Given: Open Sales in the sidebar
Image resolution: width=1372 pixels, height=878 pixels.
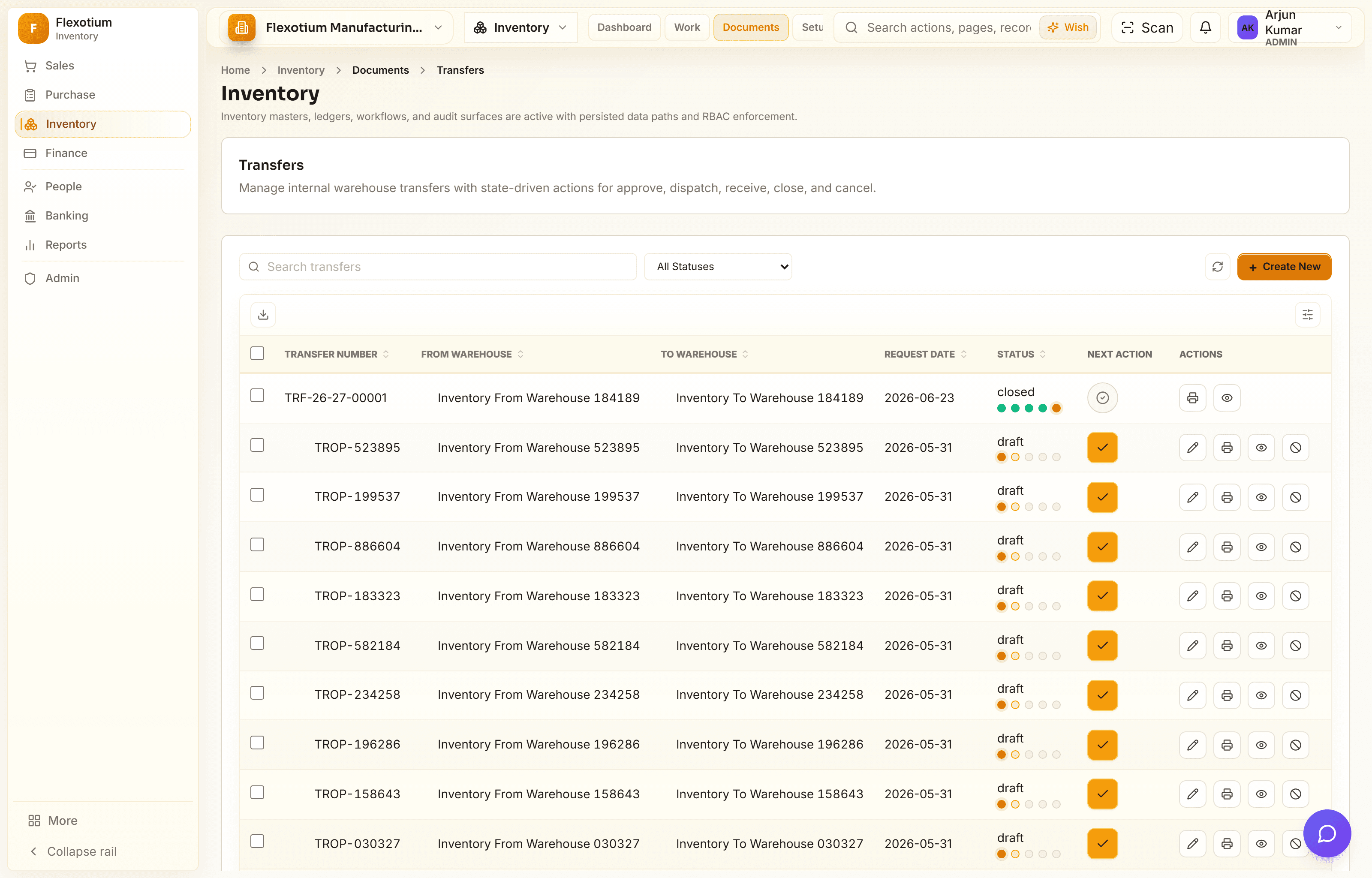Looking at the screenshot, I should [x=102, y=66].
